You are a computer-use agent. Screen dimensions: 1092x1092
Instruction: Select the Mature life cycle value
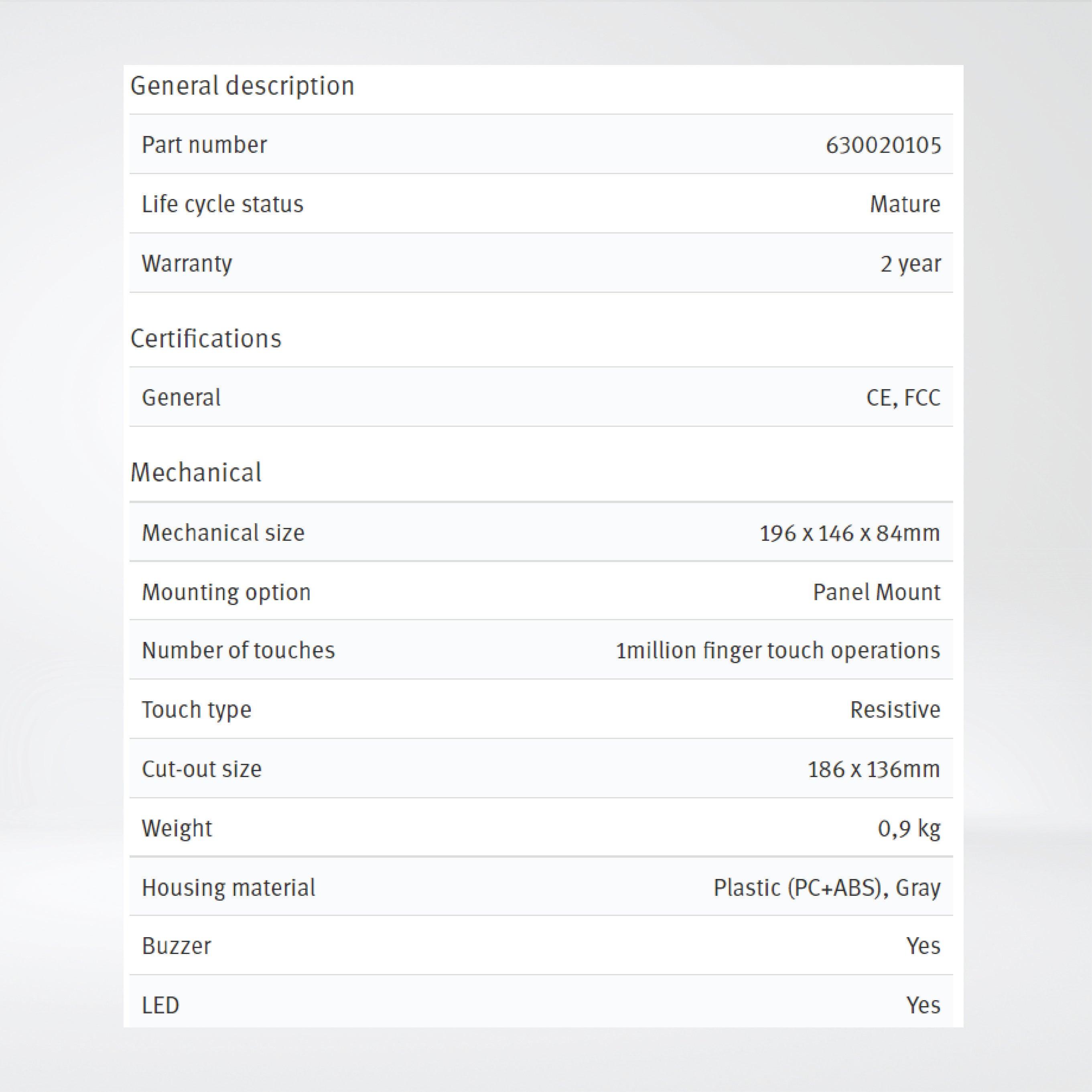coord(904,204)
